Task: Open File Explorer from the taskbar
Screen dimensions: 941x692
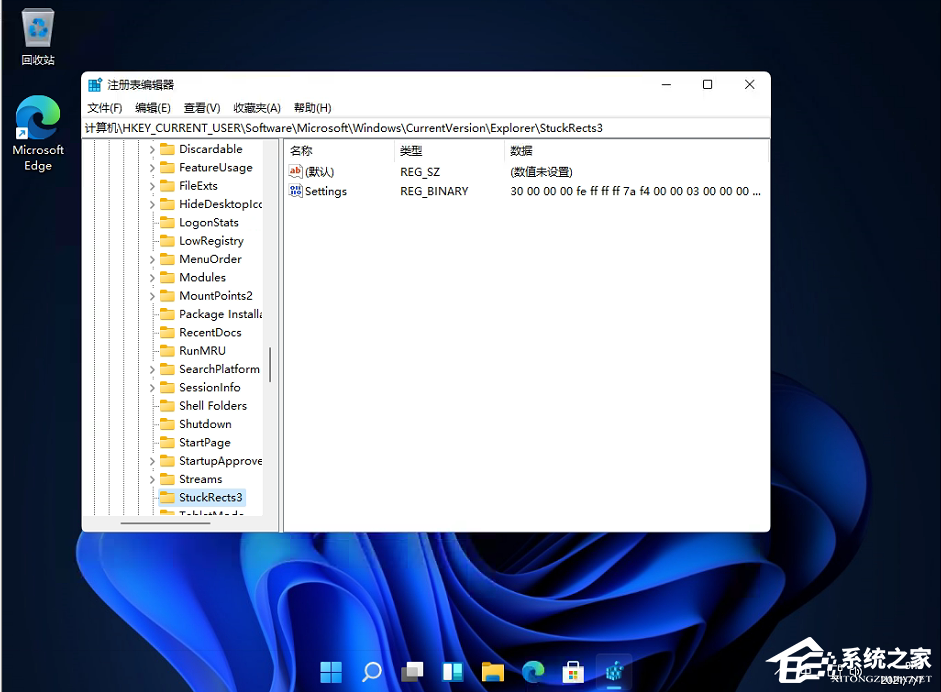Action: pos(492,671)
